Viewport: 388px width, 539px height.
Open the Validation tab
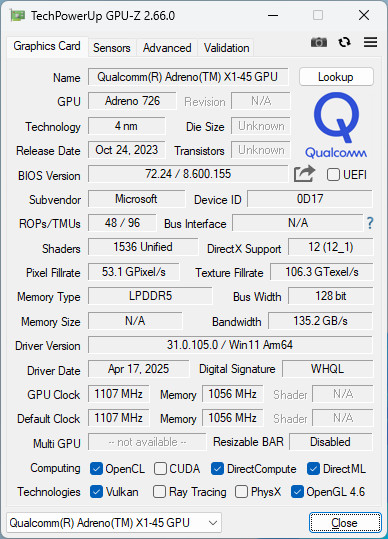tap(226, 48)
